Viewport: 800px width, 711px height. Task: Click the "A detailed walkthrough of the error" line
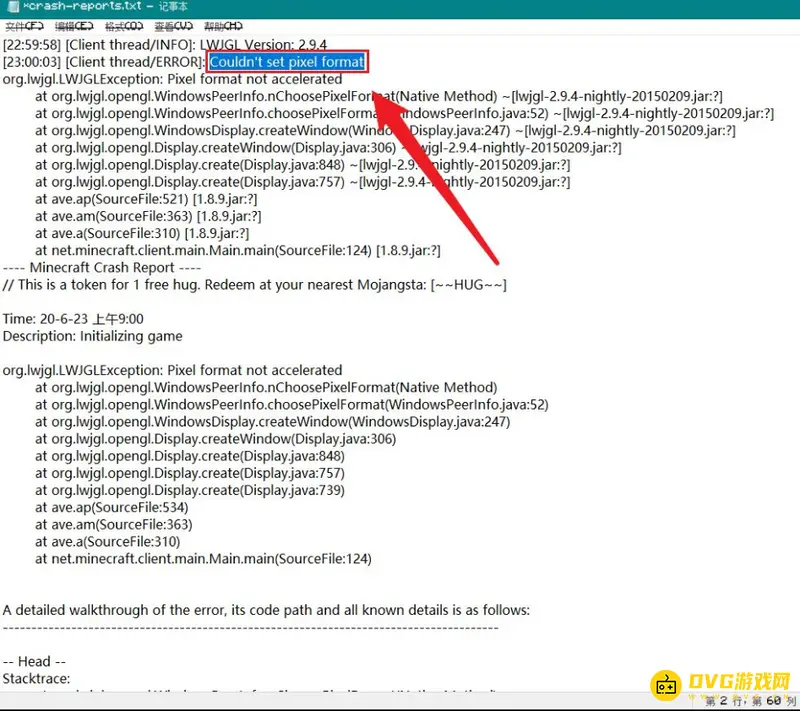266,610
